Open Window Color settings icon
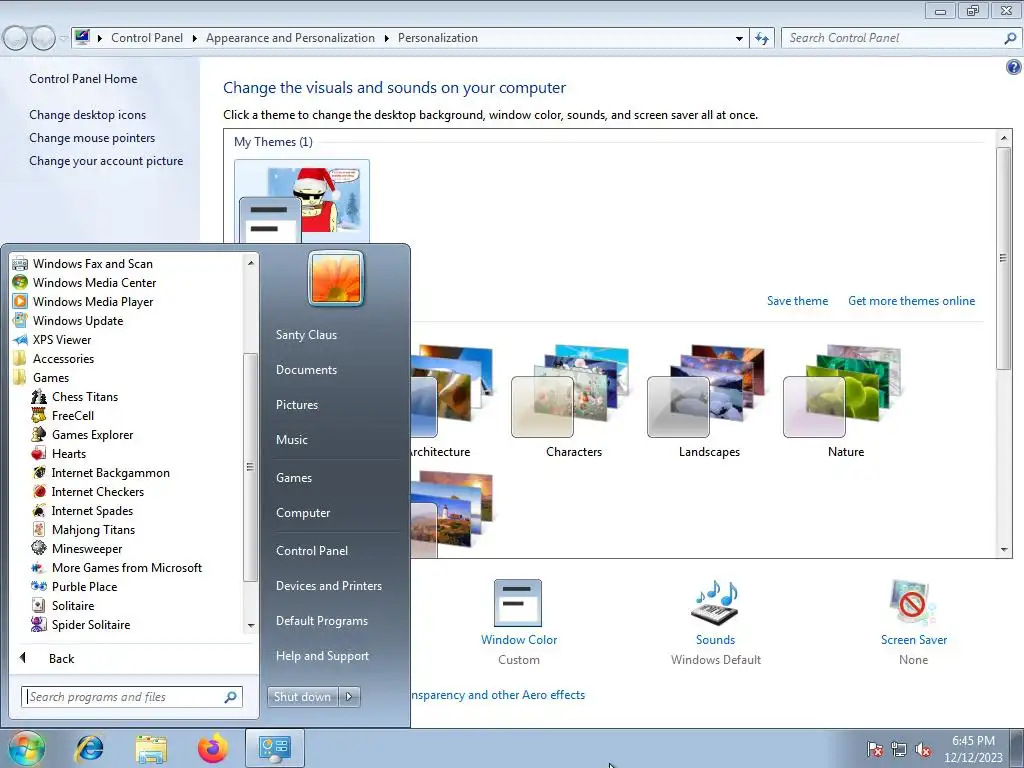Image resolution: width=1024 pixels, height=768 pixels. [x=518, y=603]
